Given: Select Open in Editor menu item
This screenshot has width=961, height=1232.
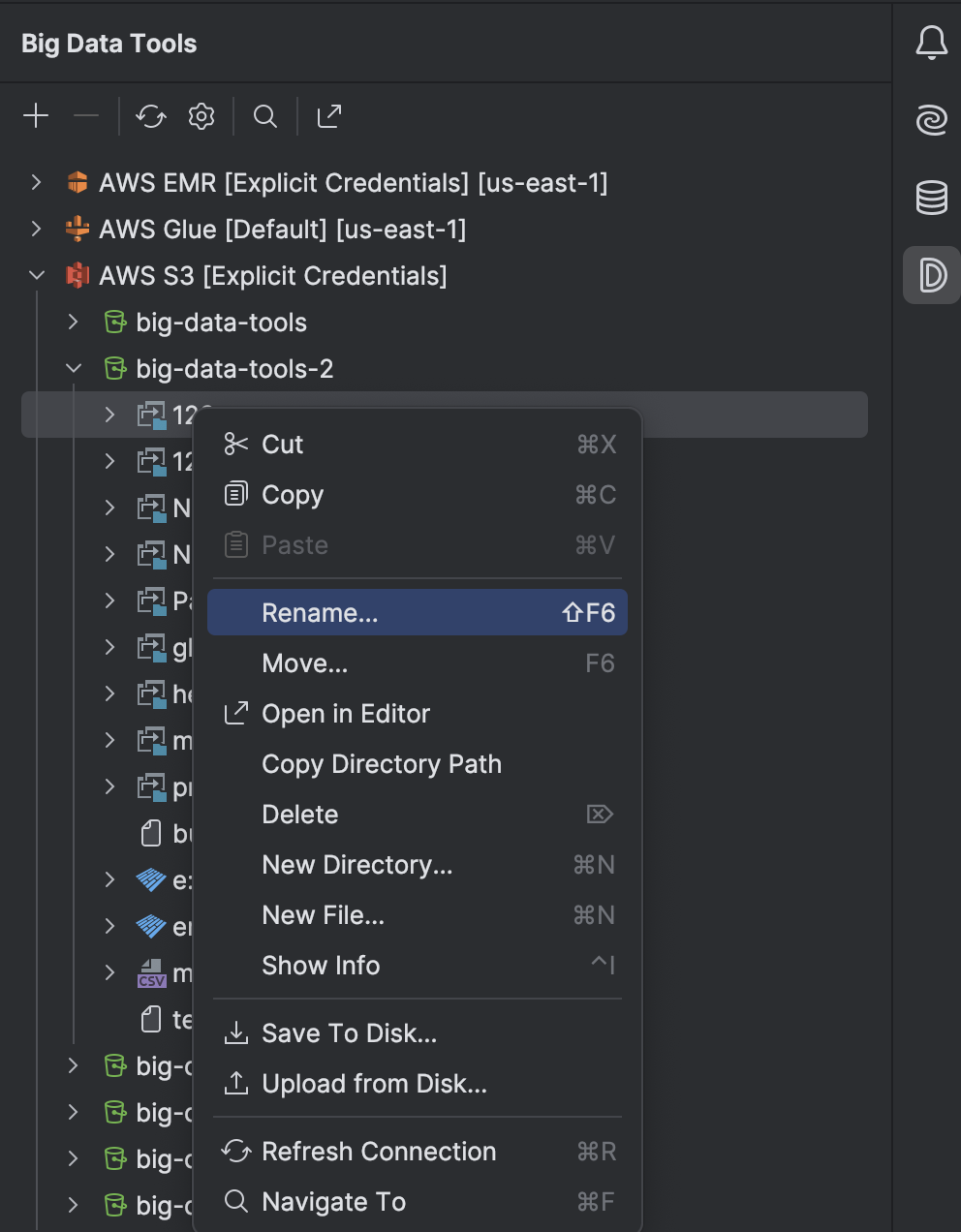Looking at the screenshot, I should click(x=418, y=713).
